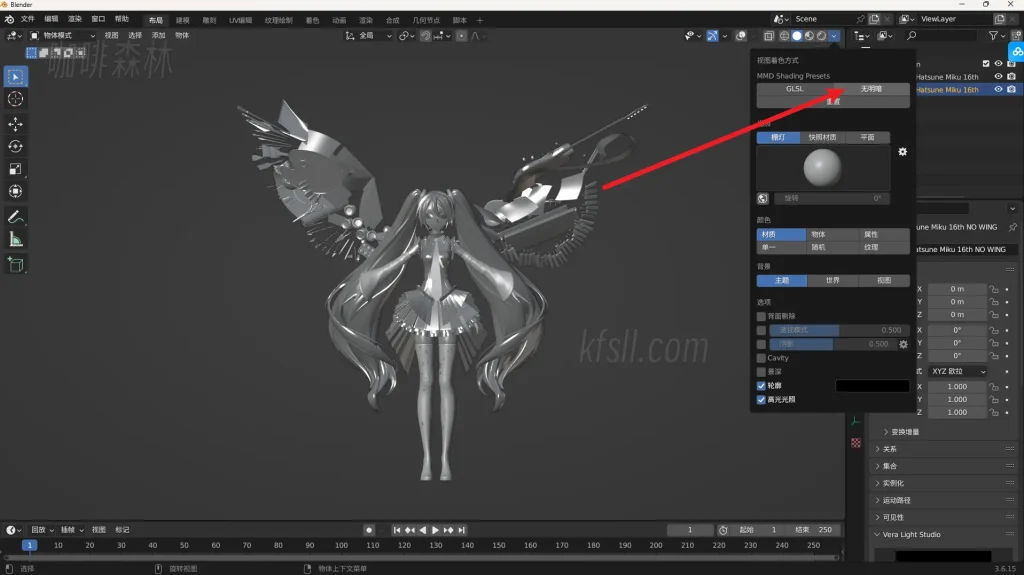Viewport: 1024px width, 575px height.
Task: Click the GLSL shading preset button
Action: pyautogui.click(x=794, y=89)
